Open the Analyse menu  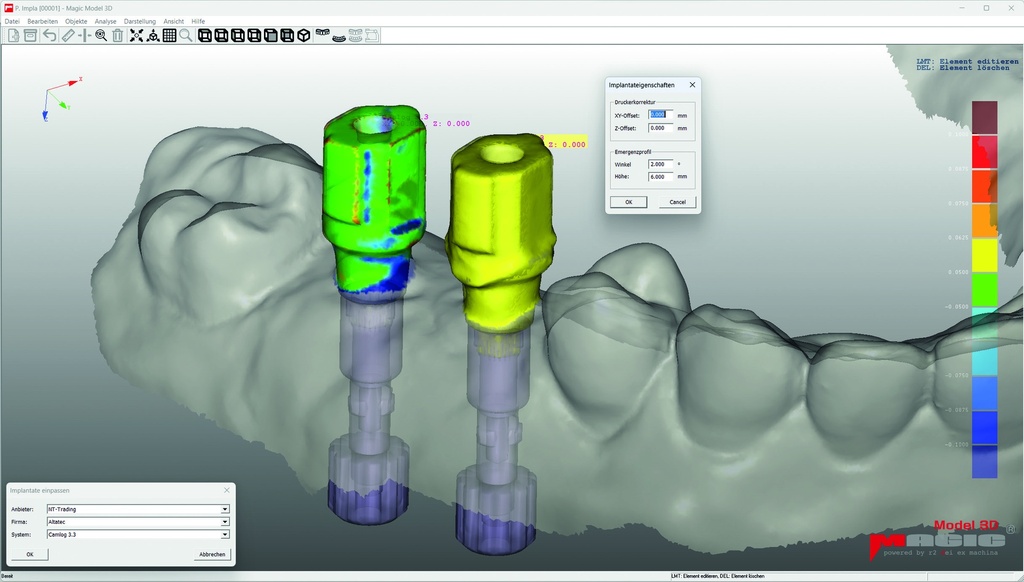[x=105, y=22]
